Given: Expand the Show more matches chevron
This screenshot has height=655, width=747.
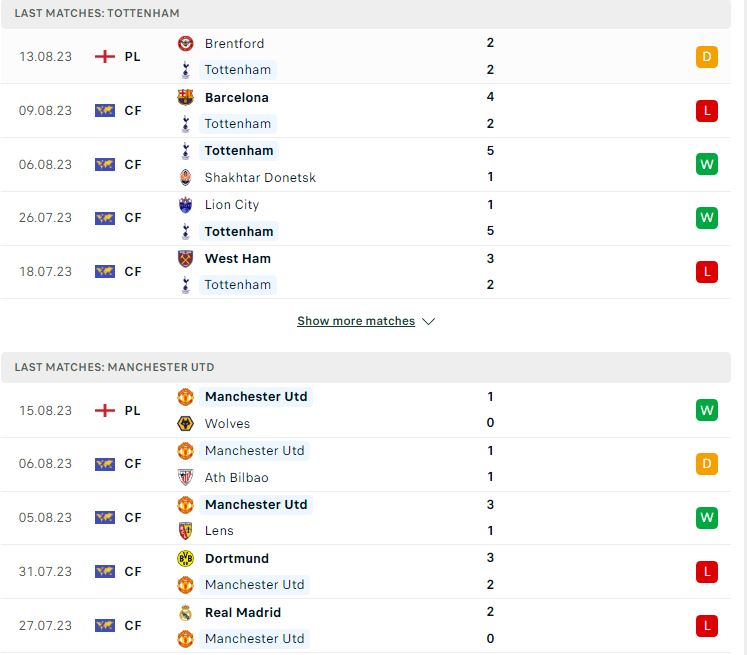Looking at the screenshot, I should 428,322.
